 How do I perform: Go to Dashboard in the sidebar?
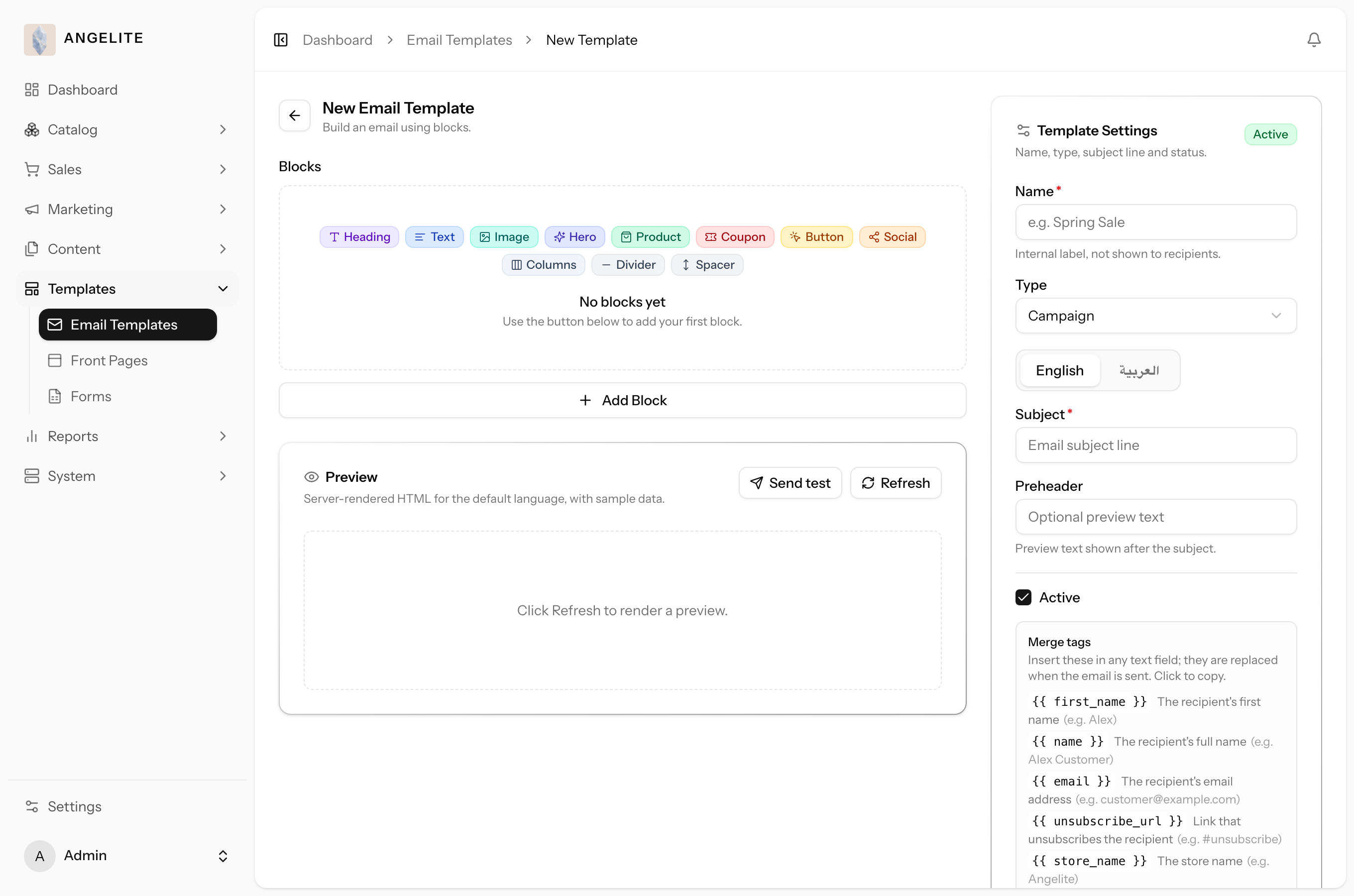pos(128,90)
